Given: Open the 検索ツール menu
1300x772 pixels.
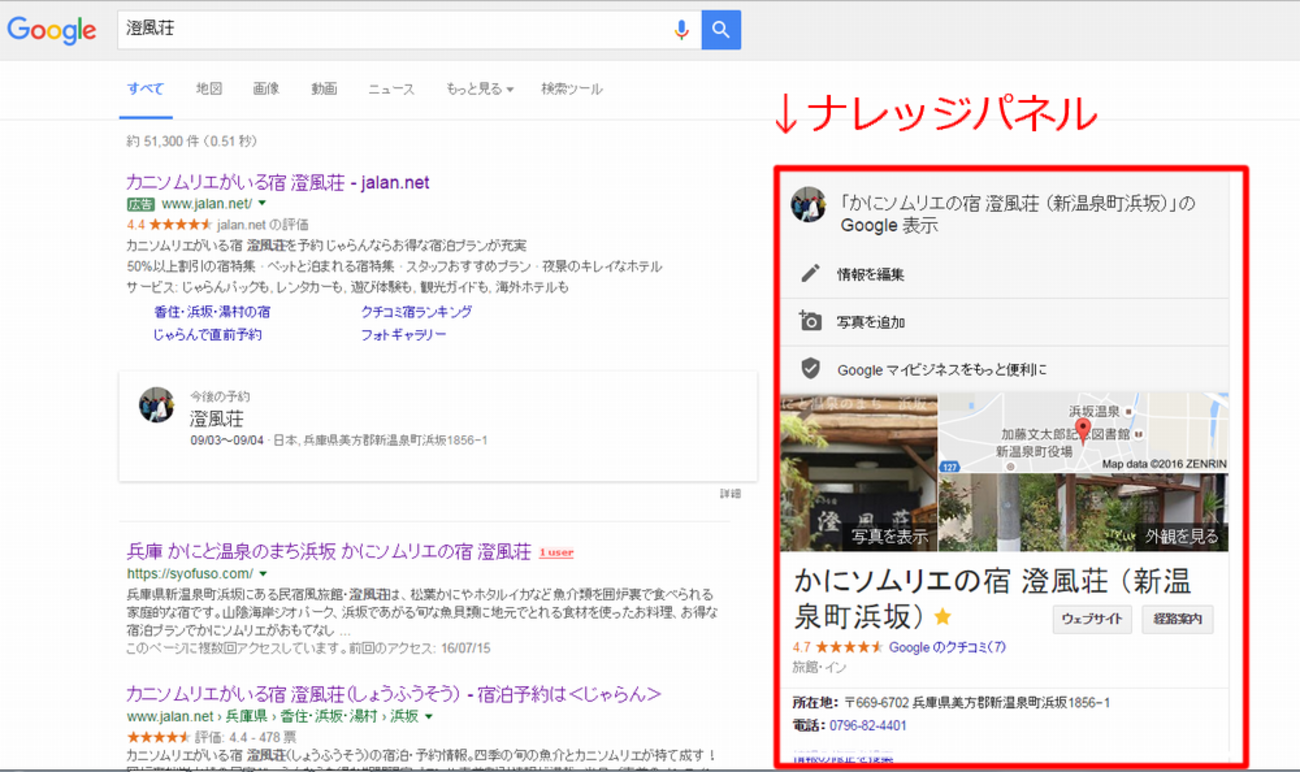Looking at the screenshot, I should [571, 89].
